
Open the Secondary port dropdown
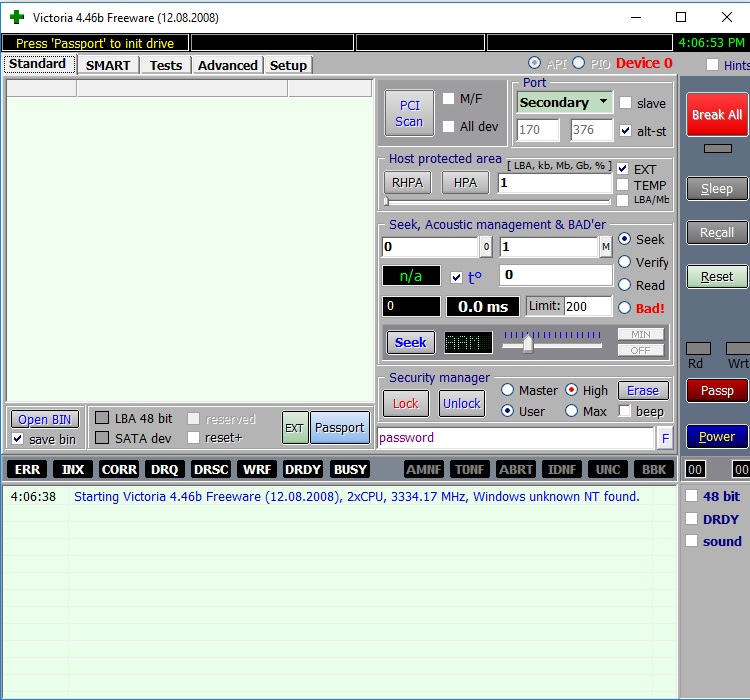click(564, 102)
